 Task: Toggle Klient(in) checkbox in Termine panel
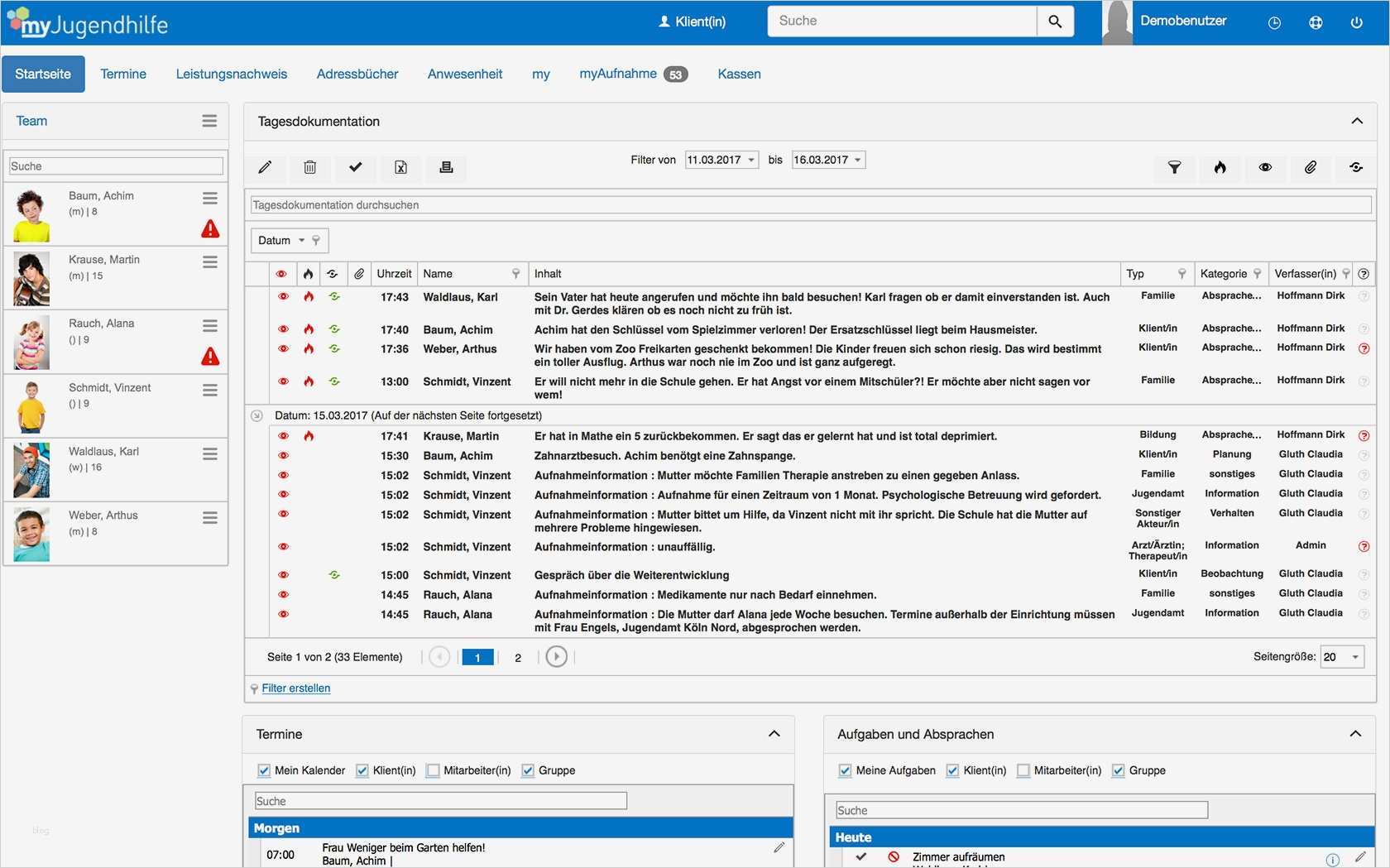tap(362, 770)
